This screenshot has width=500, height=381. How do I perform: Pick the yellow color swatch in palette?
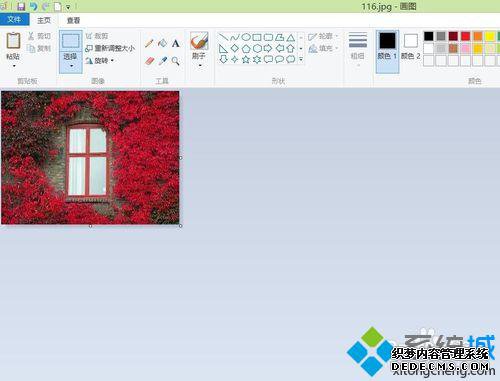click(x=490, y=36)
